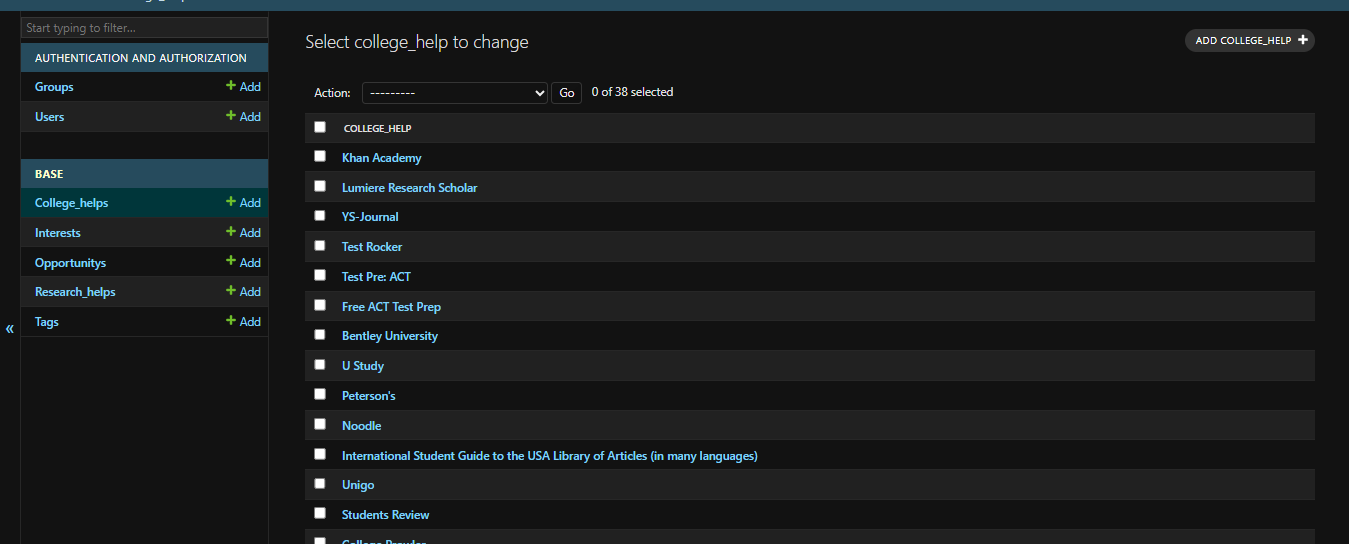Image resolution: width=1349 pixels, height=544 pixels.
Task: Click the plus Add icon next to Users
Action: coord(243,117)
